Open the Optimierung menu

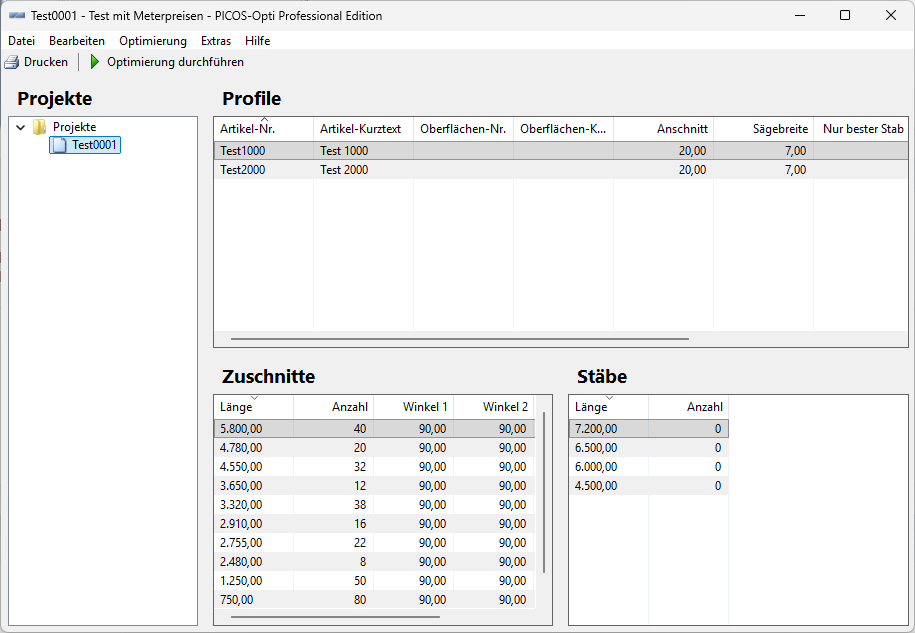[152, 41]
